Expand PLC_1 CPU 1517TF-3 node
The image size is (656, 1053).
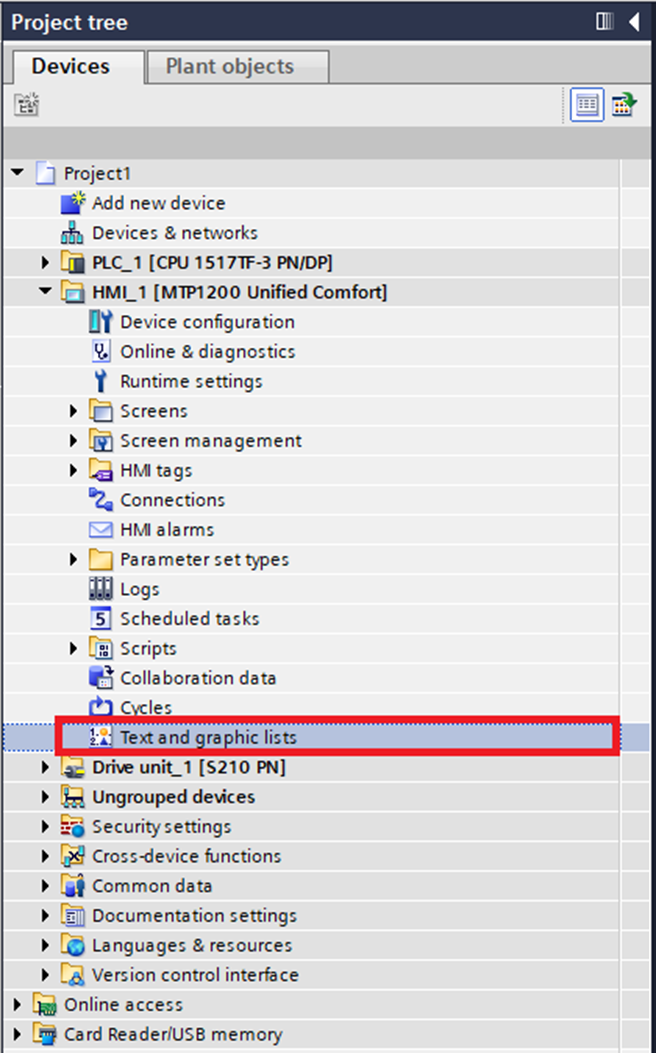coord(45,262)
